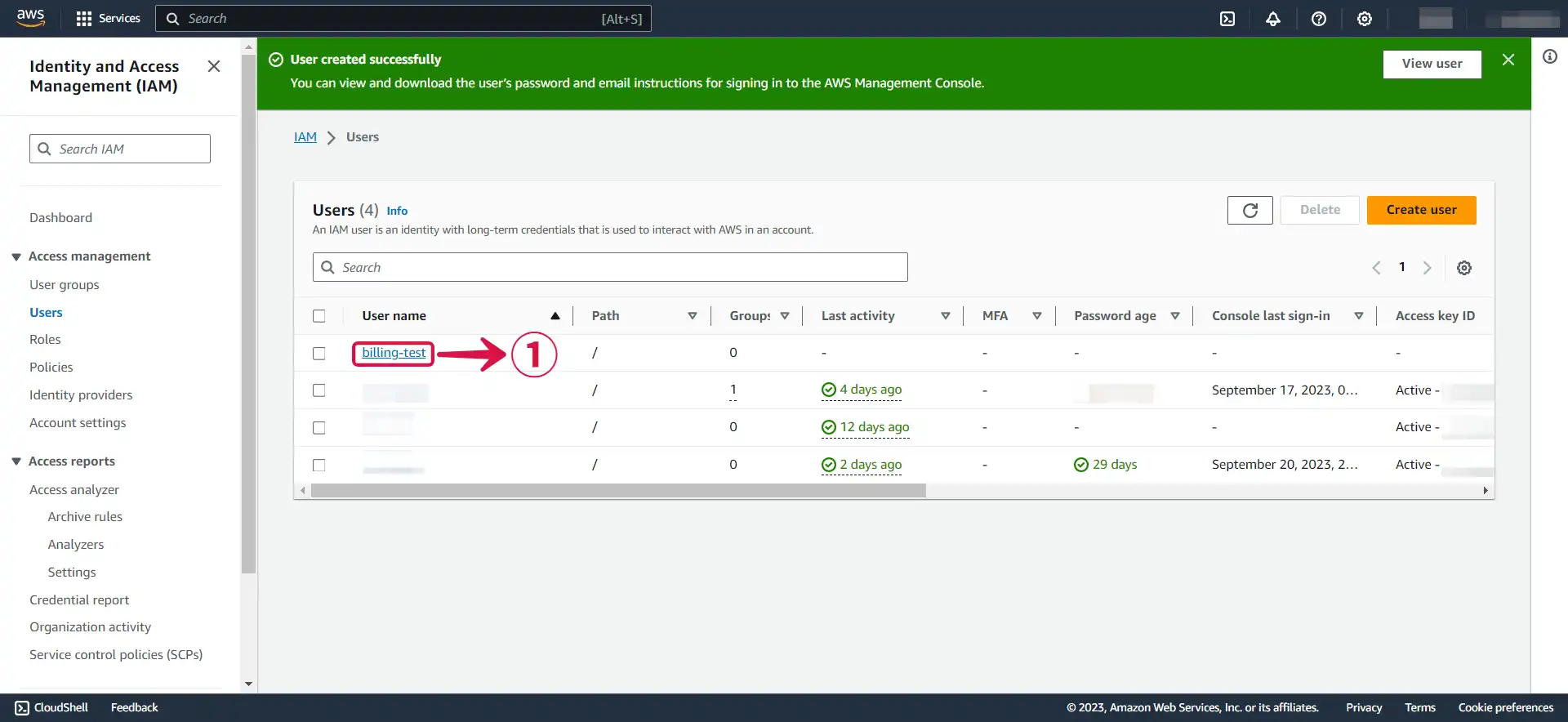Sort by User name ascending arrow
The width and height of the screenshot is (1568, 722).
point(555,316)
